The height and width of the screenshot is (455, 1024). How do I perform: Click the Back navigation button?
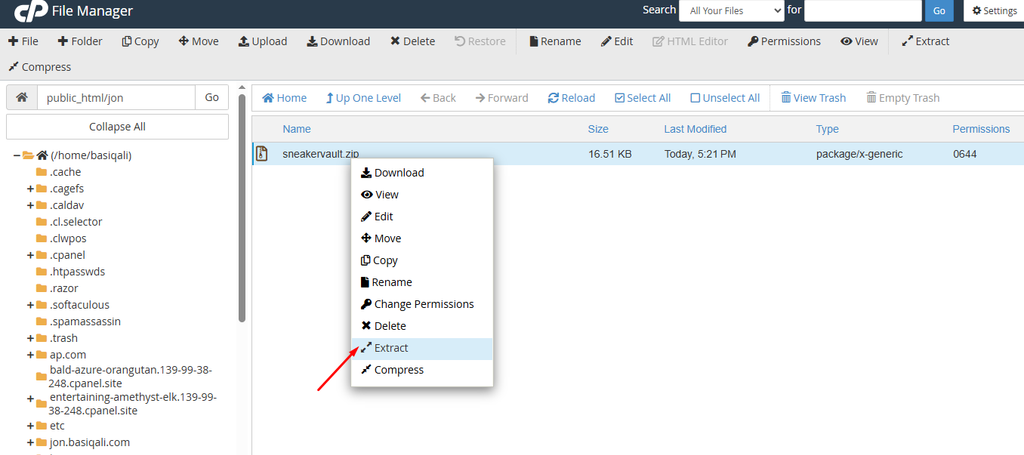tap(438, 98)
